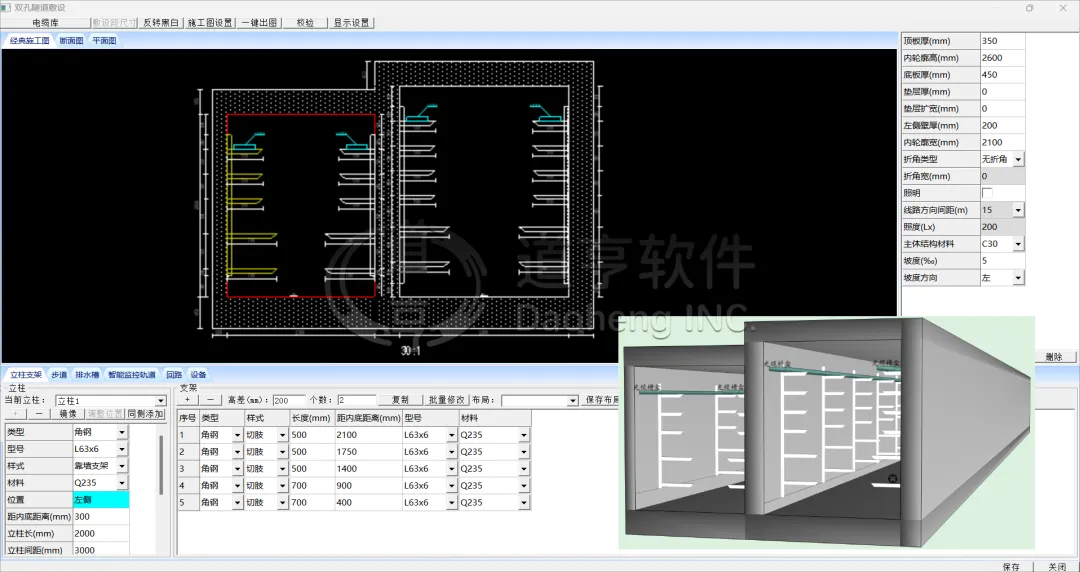Open the 折角类型 dropdown
The width and height of the screenshot is (1080, 572).
1018,159
